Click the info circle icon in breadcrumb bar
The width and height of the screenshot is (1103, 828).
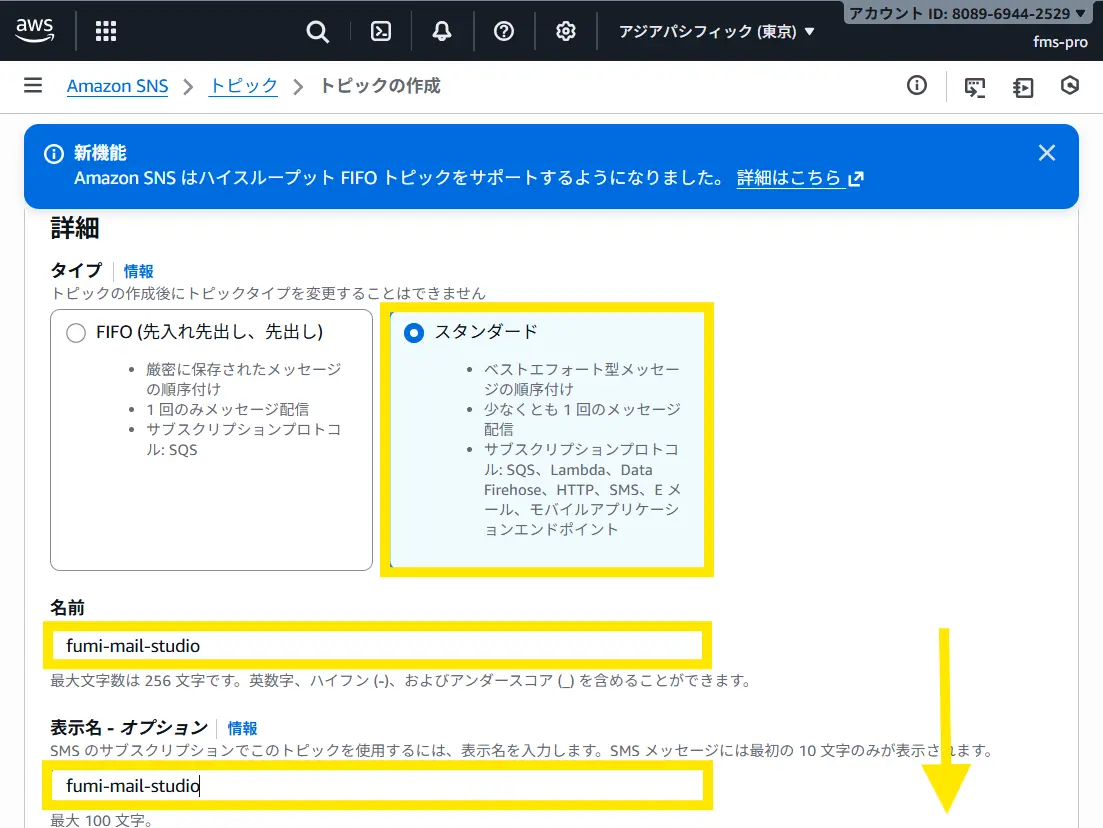tap(917, 86)
